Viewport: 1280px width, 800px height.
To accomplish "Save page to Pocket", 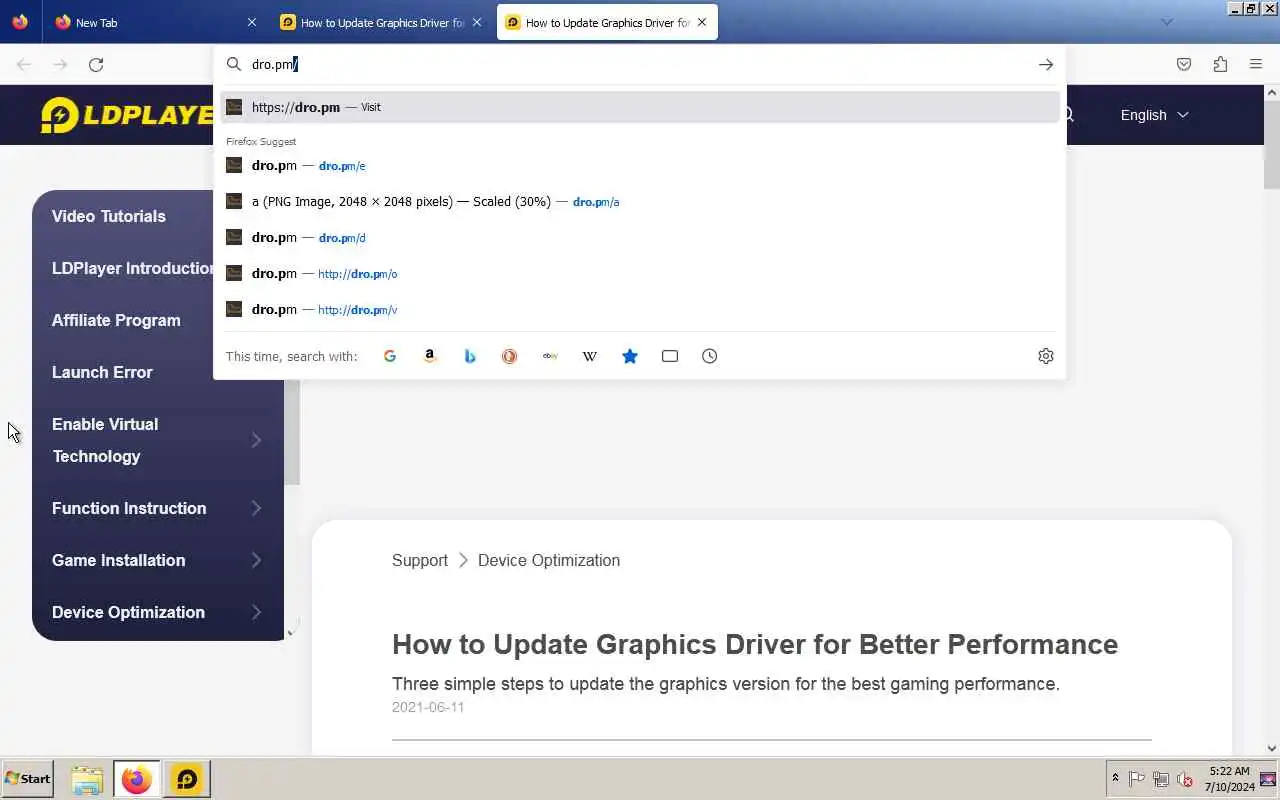I will coord(1184,65).
